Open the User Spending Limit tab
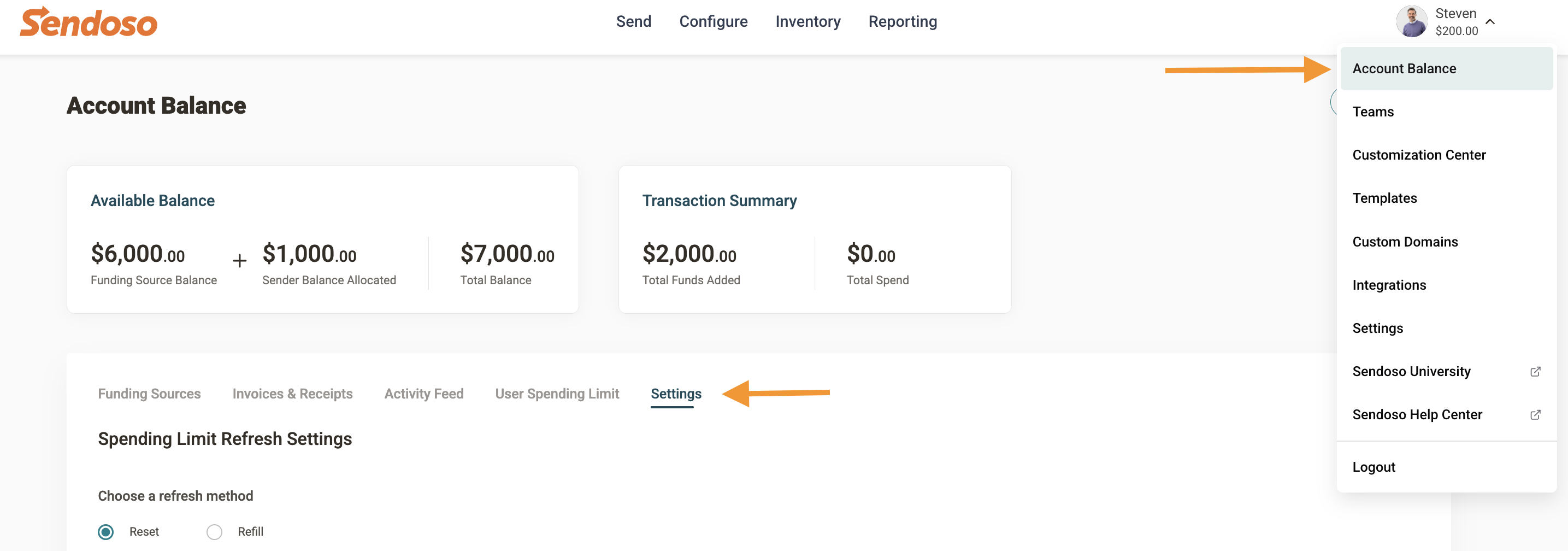Viewport: 1568px width, 551px height. [557, 394]
